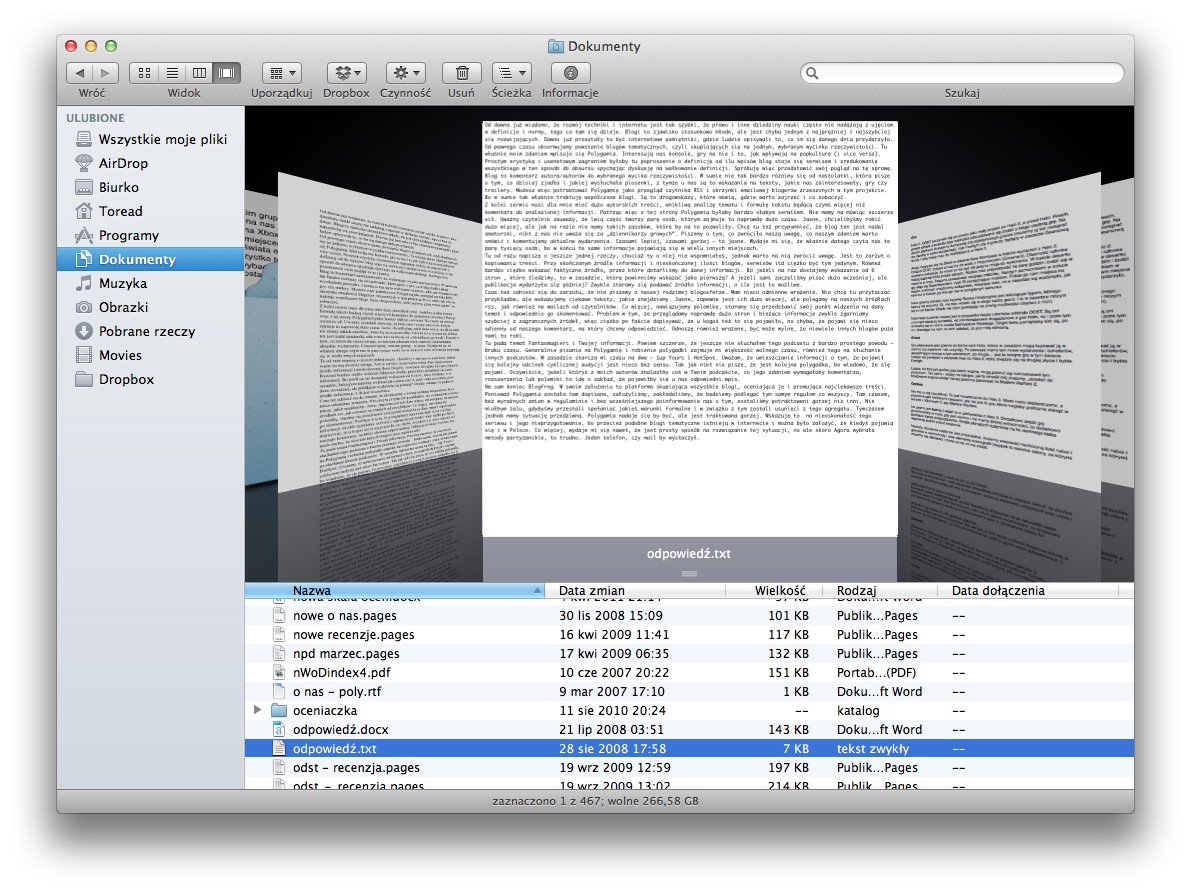The width and height of the screenshot is (1191, 892).
Task: Click the Szukaj search field
Action: [961, 73]
